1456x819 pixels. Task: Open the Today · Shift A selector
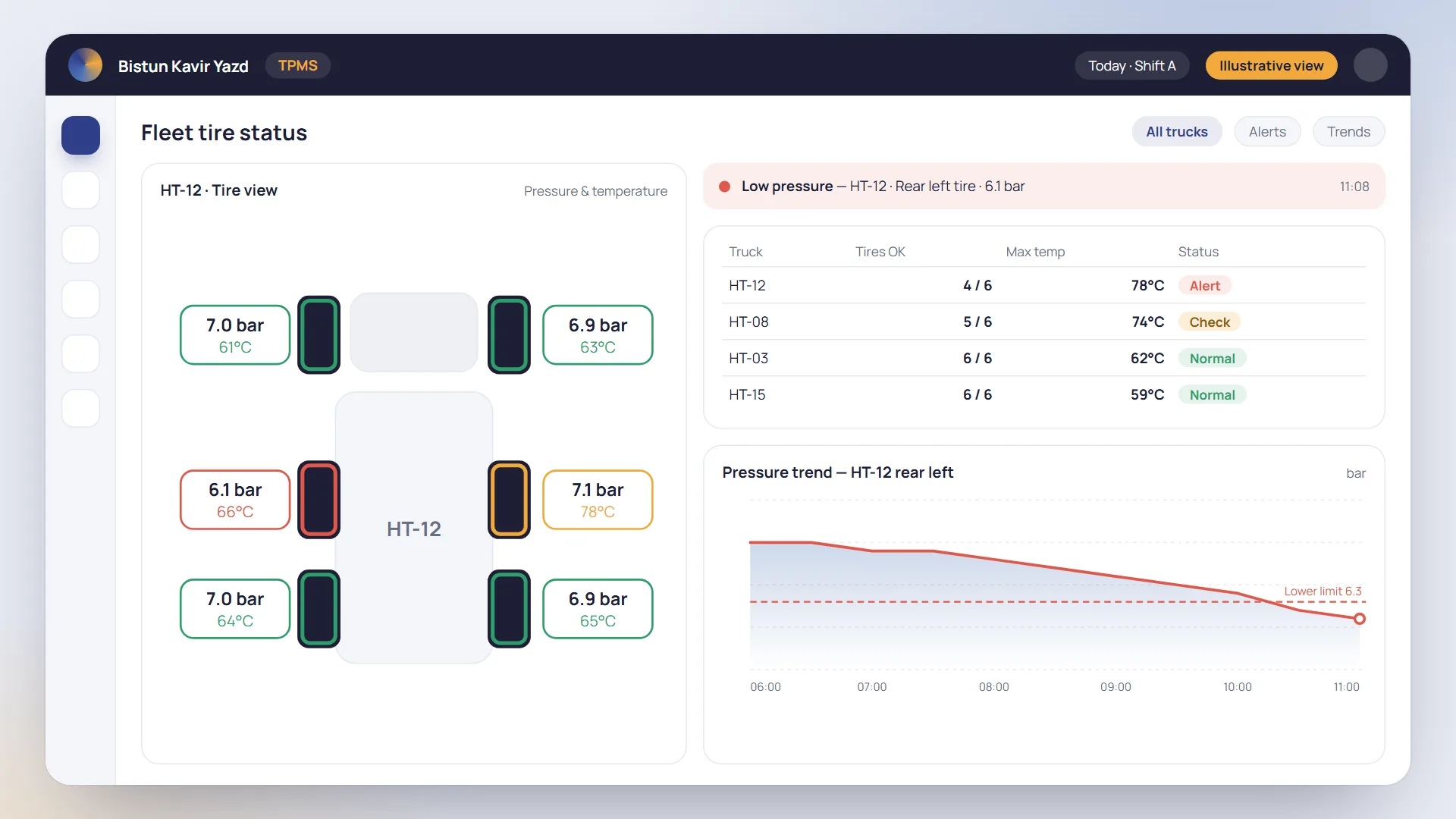(x=1131, y=65)
